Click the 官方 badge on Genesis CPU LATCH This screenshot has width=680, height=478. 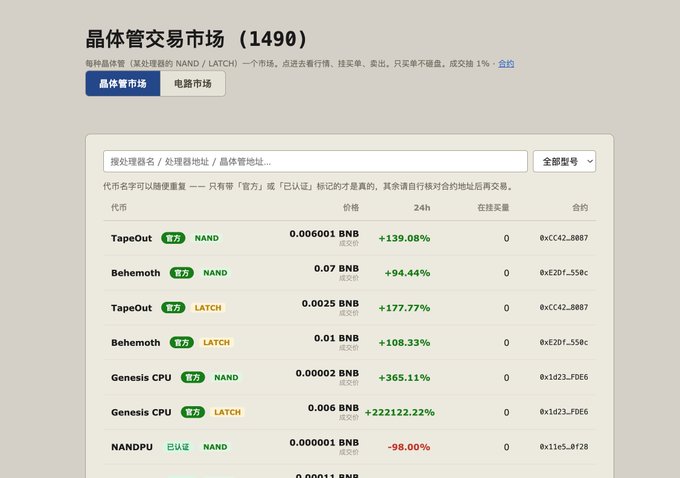[193, 412]
